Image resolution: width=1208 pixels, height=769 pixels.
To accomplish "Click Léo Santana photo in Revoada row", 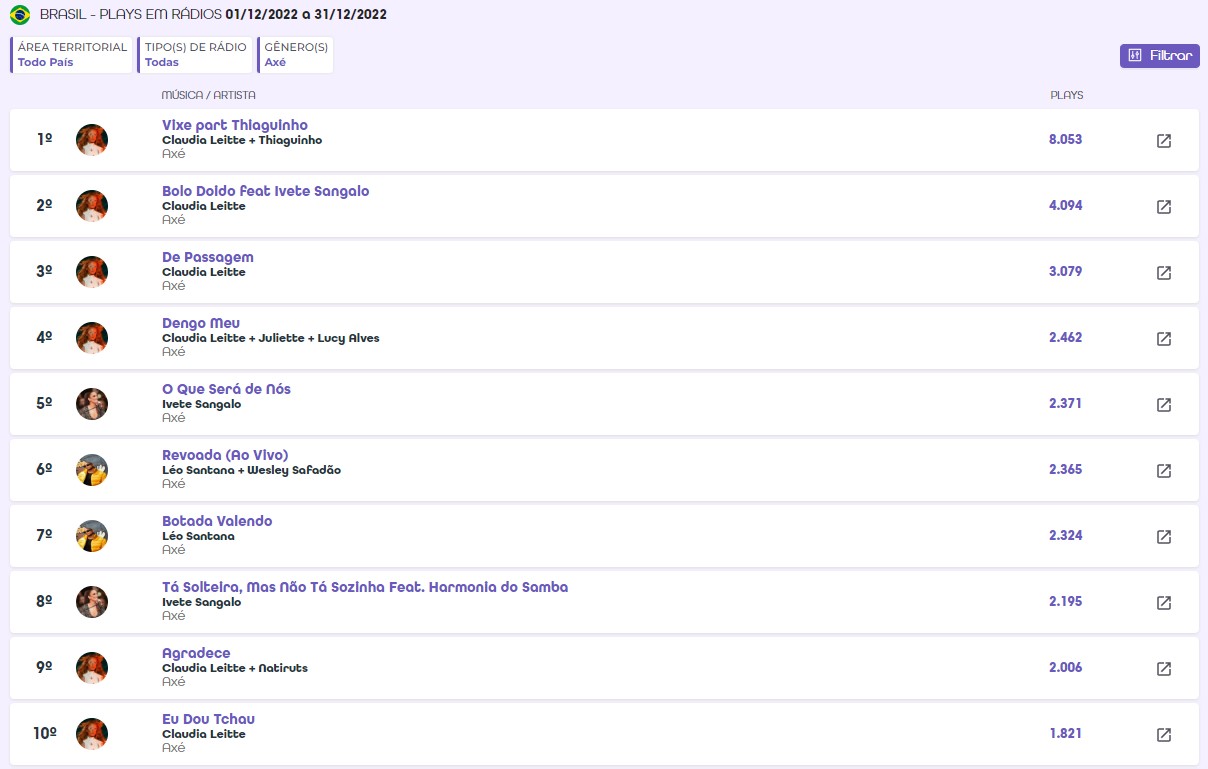I will [92, 470].
